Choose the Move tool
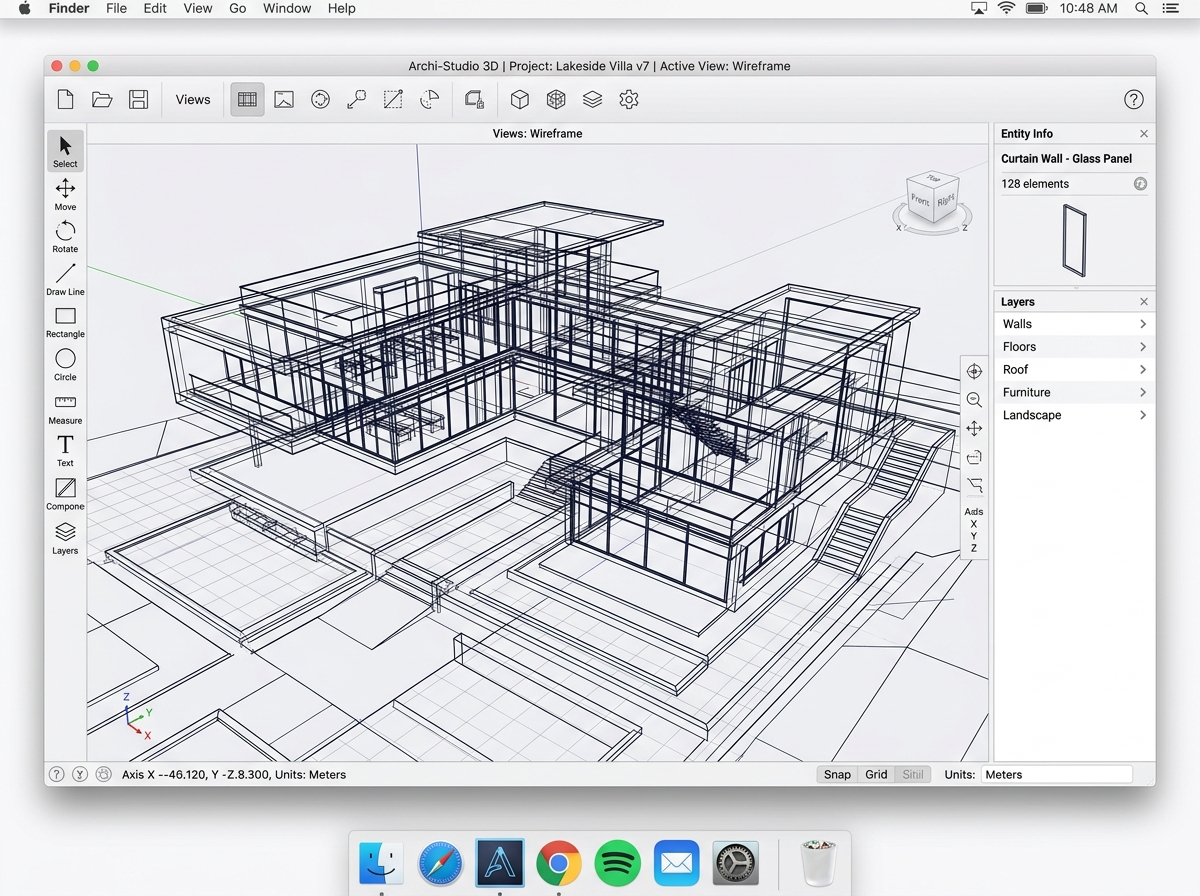The width and height of the screenshot is (1200, 896). pyautogui.click(x=65, y=194)
